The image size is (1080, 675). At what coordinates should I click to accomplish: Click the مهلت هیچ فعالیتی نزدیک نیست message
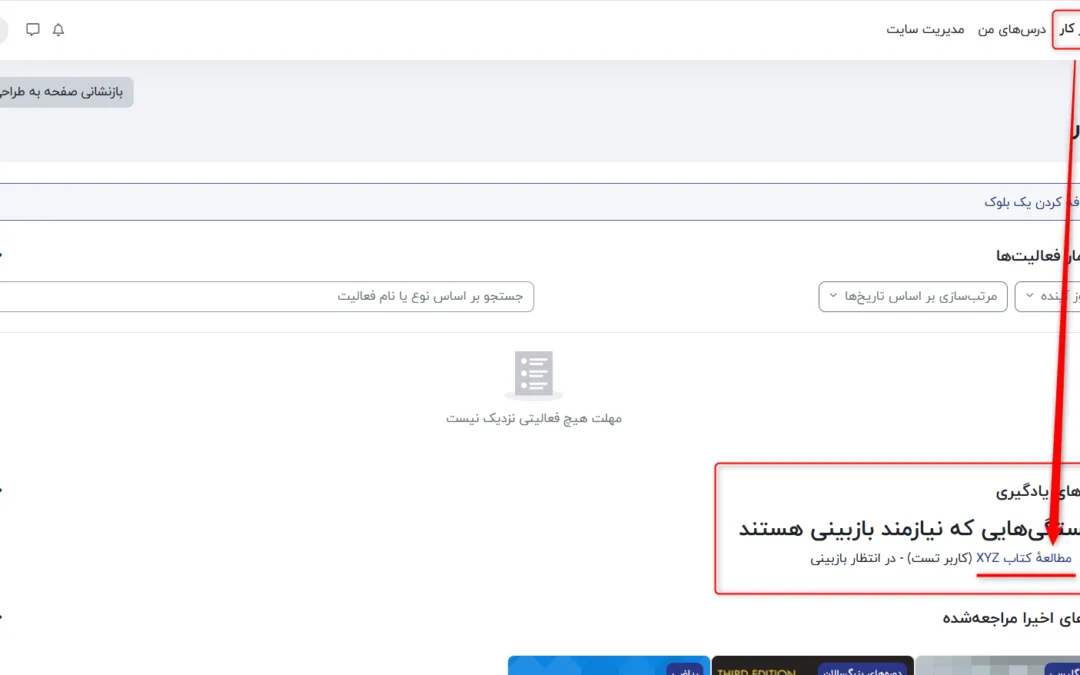point(533,418)
